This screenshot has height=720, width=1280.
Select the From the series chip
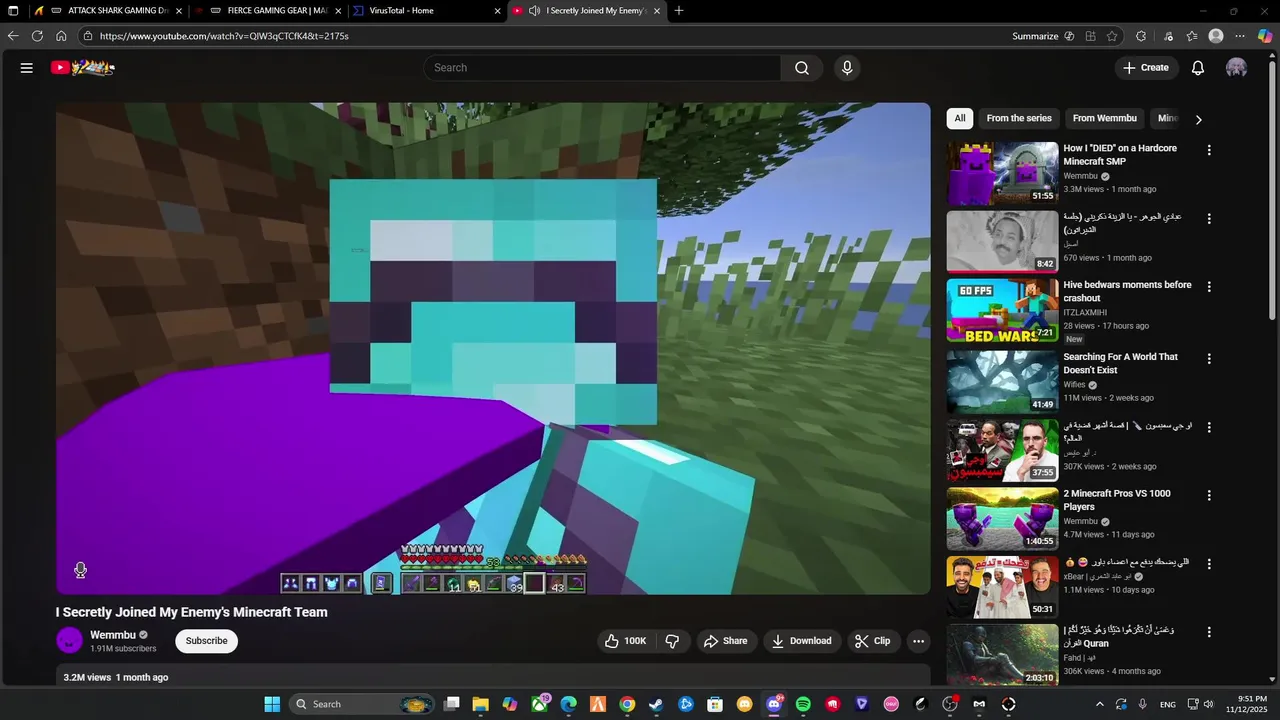click(x=1019, y=118)
